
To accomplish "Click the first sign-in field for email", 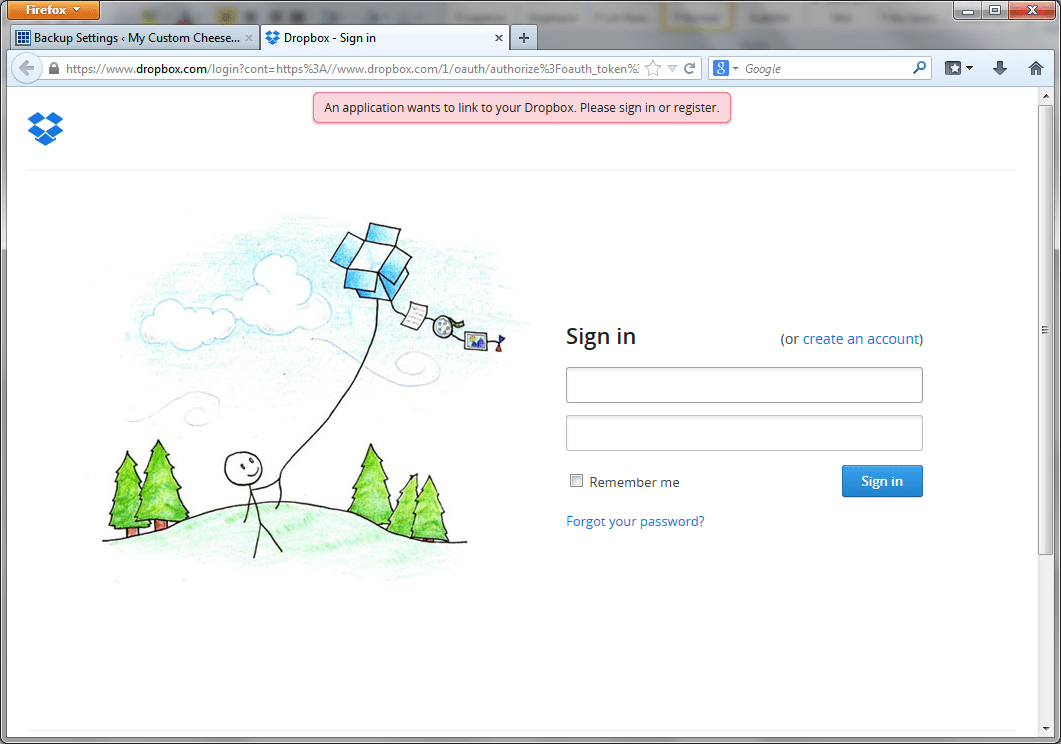I will click(744, 385).
